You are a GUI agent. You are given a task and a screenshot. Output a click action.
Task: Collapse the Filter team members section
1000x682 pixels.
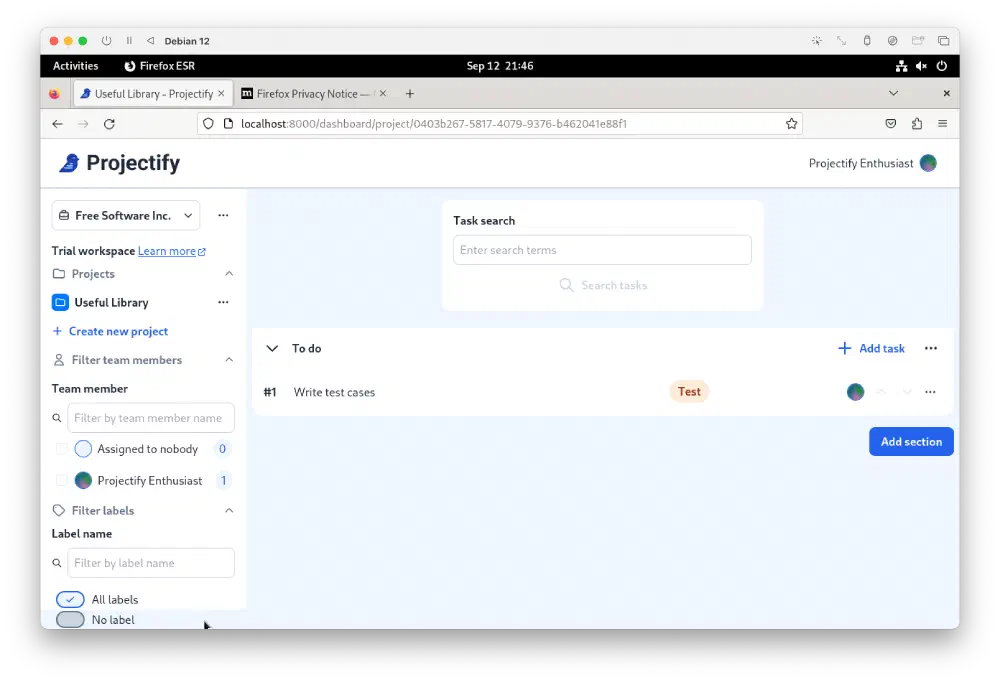[229, 360]
